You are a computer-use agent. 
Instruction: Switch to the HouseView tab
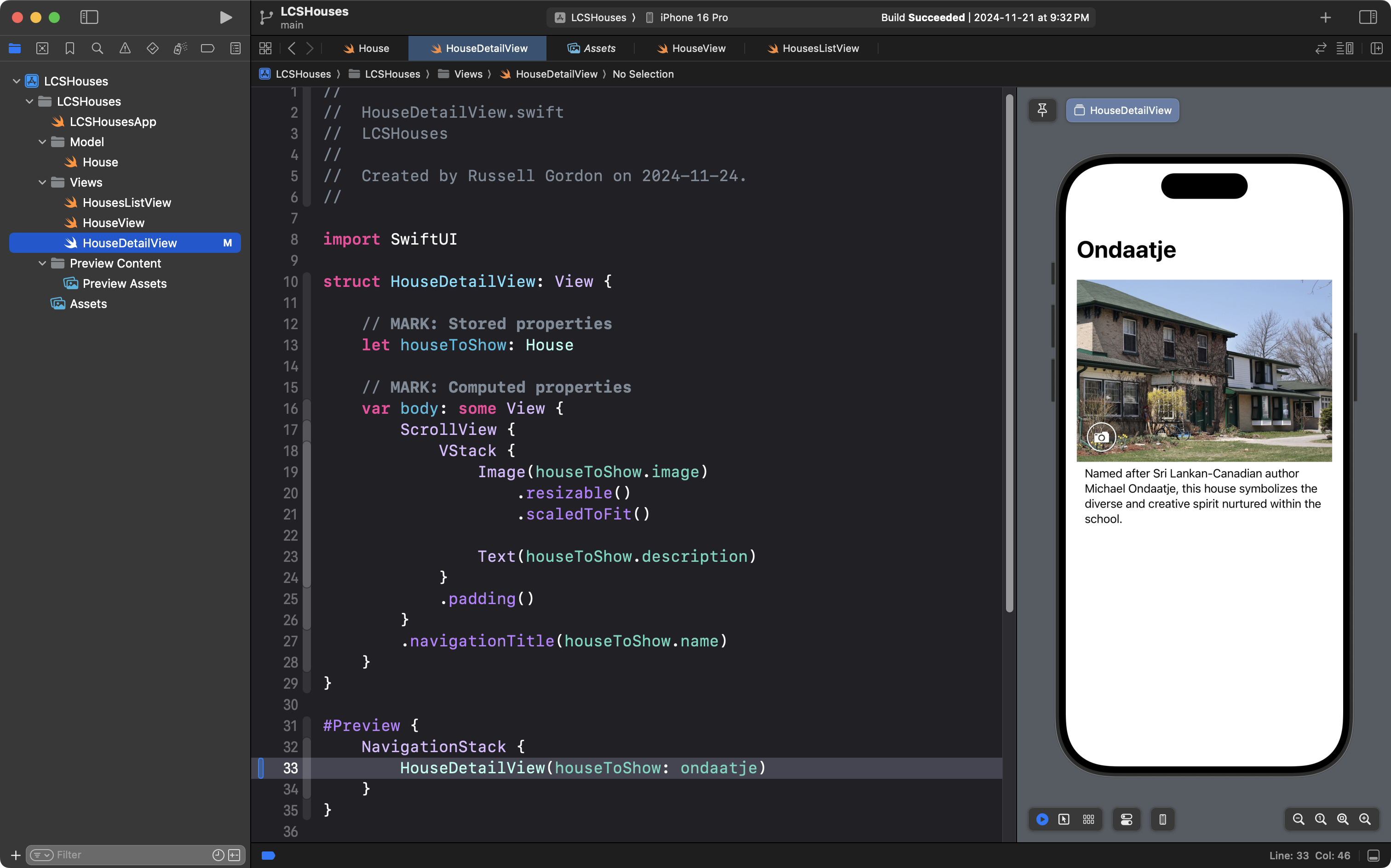(x=691, y=48)
